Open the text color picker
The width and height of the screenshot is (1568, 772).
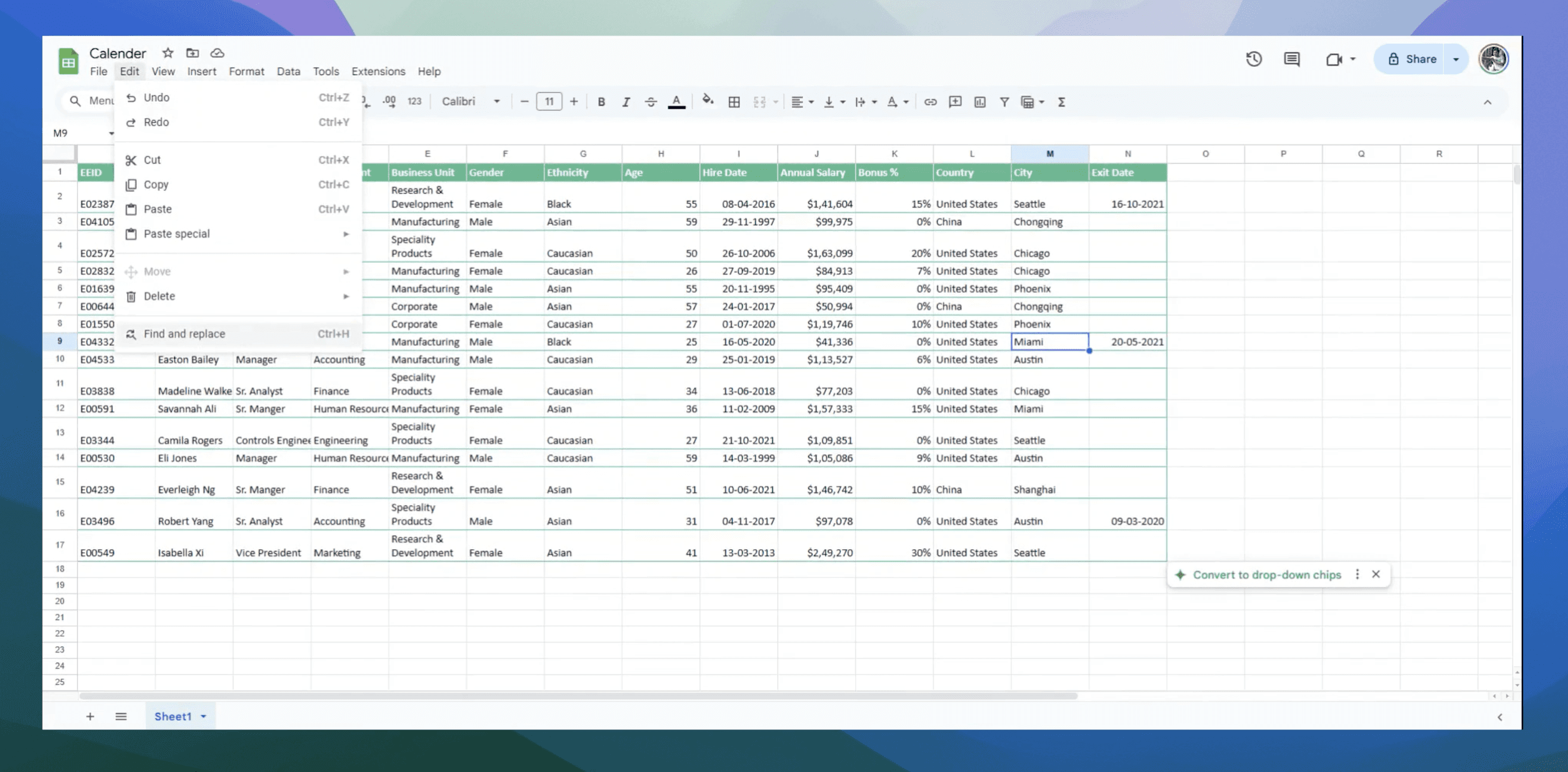[x=676, y=102]
